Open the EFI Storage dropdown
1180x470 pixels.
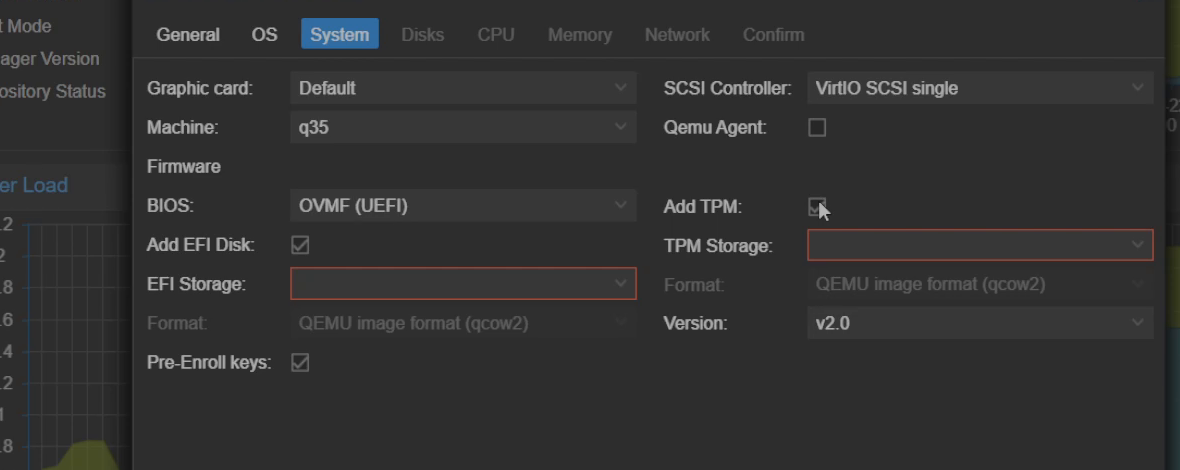click(463, 284)
